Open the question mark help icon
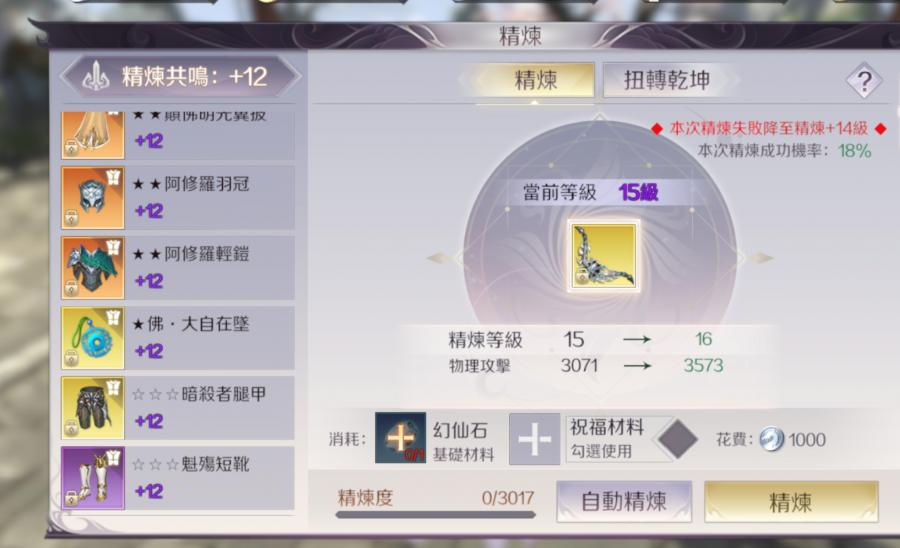The image size is (900, 548). coord(864,81)
